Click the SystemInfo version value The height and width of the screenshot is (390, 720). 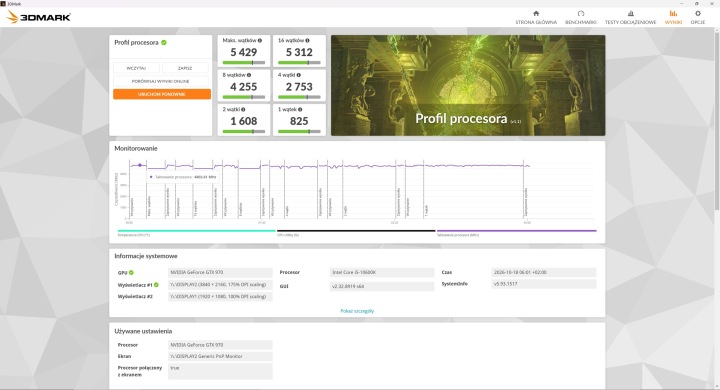(544, 284)
